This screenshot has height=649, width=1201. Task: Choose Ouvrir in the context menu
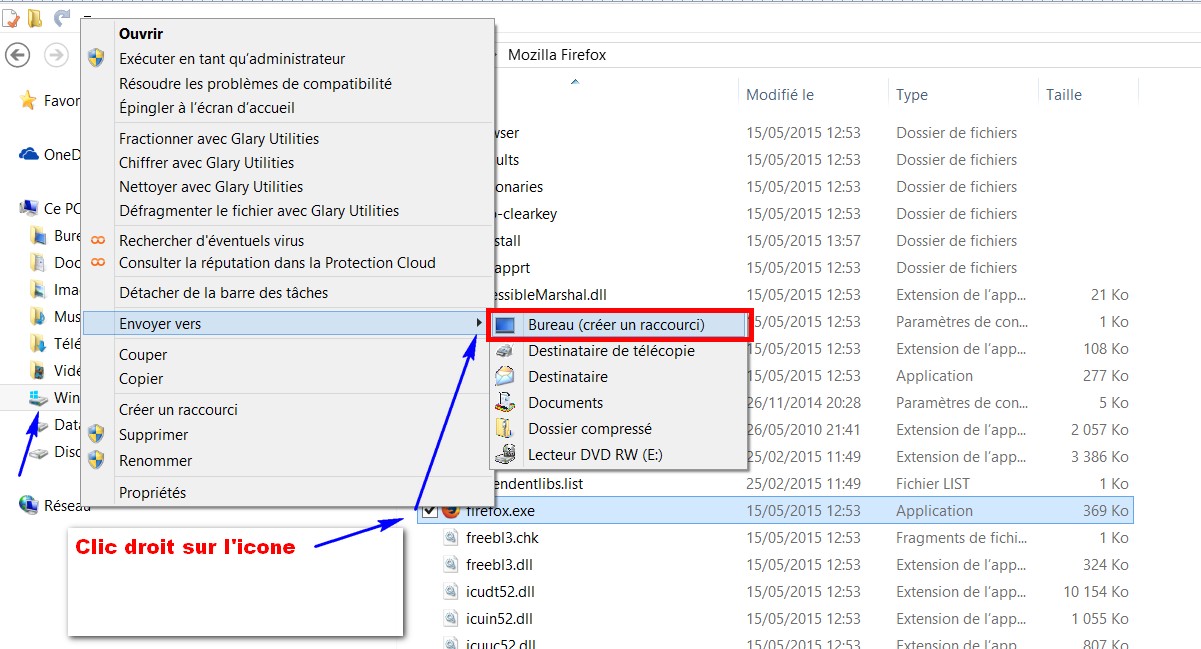tap(141, 34)
